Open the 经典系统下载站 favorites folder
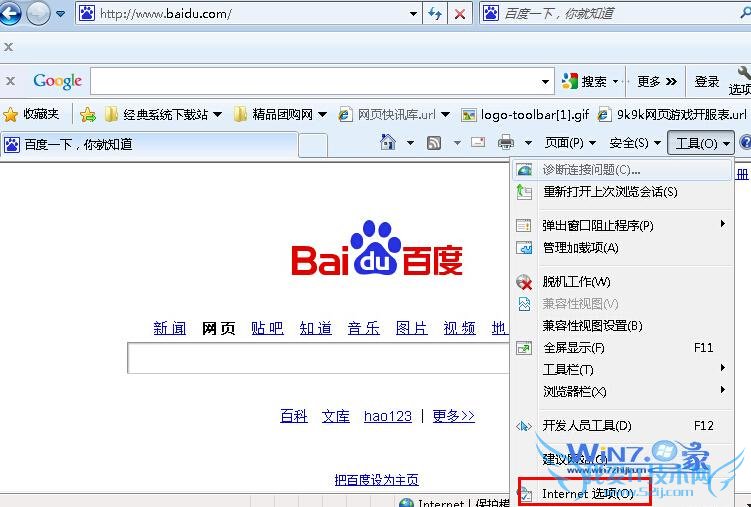The image size is (751, 507). coord(163,114)
